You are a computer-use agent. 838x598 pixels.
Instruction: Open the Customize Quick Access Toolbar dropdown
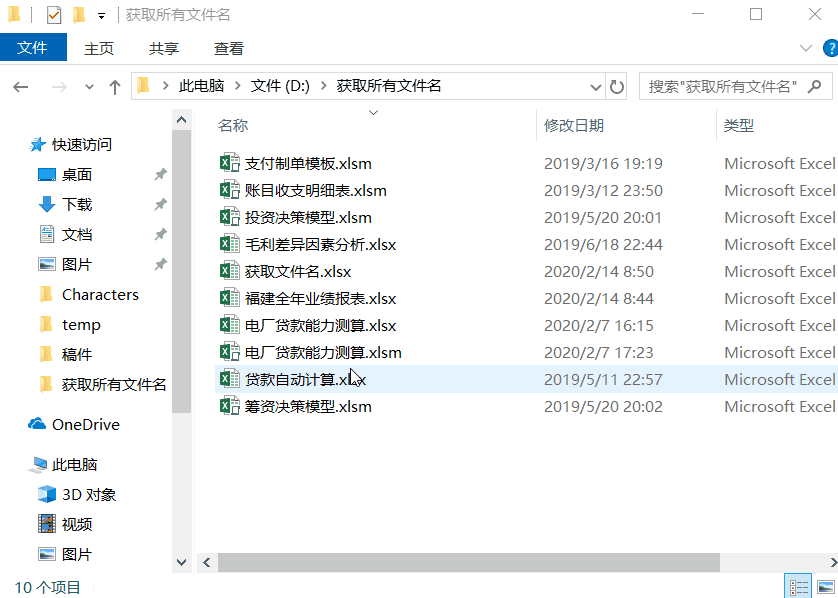(x=102, y=16)
